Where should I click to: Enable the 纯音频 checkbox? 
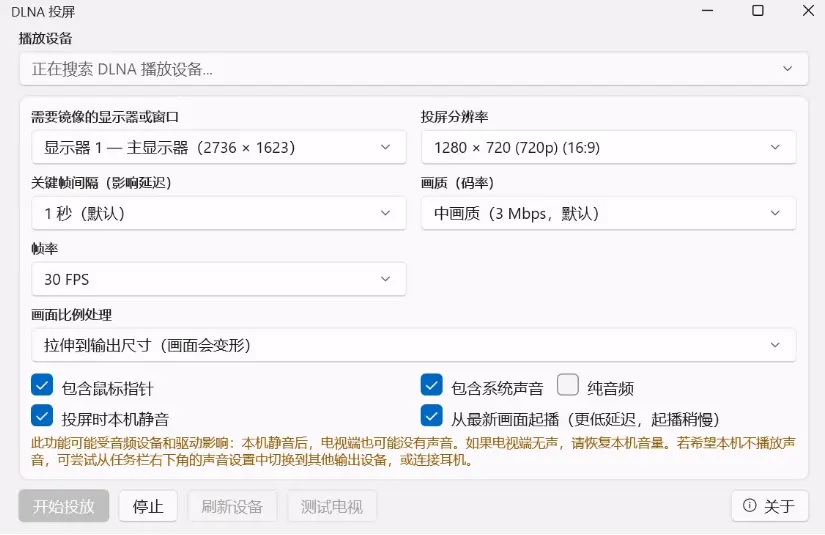pos(568,385)
